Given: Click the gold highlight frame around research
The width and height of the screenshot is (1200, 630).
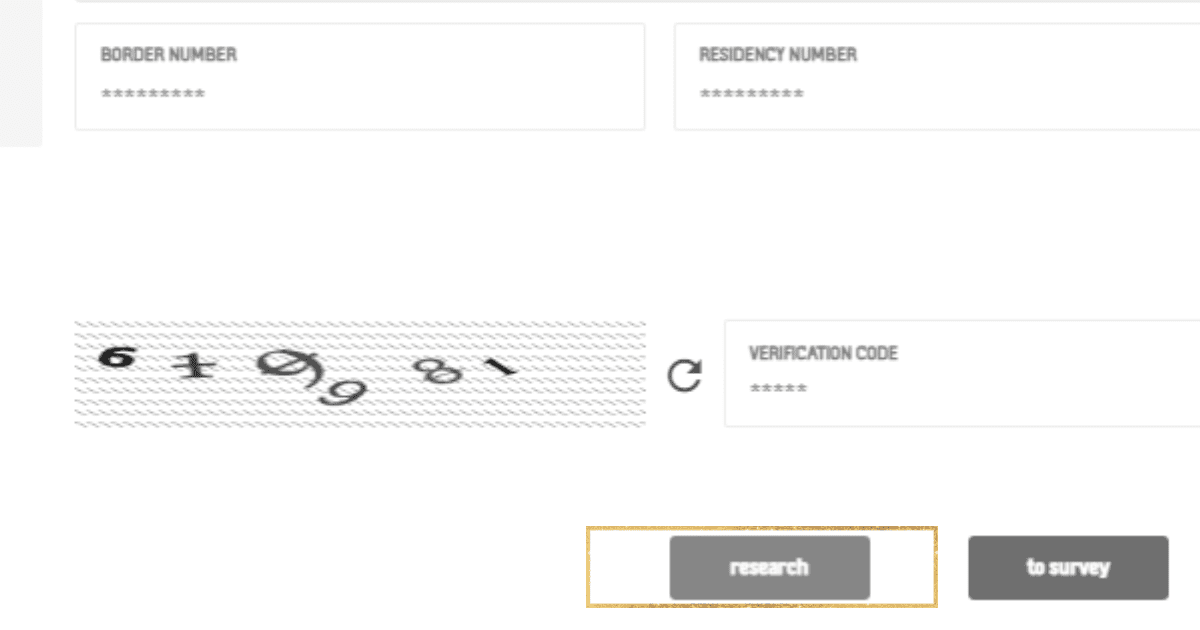Looking at the screenshot, I should point(620,566).
